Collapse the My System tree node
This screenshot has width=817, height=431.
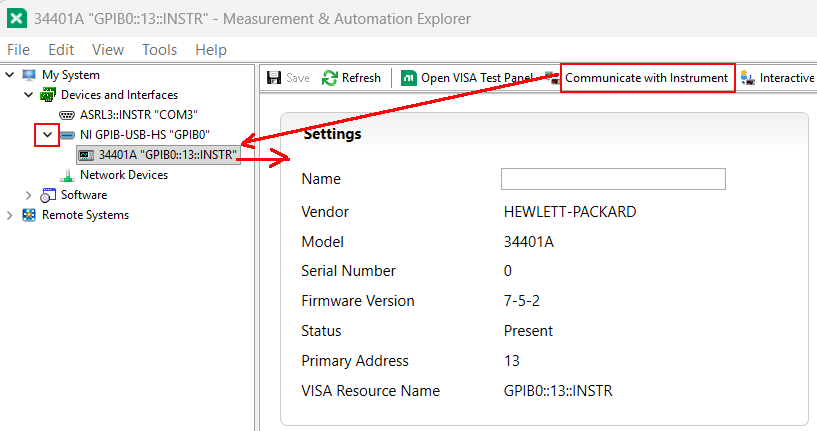click(9, 75)
